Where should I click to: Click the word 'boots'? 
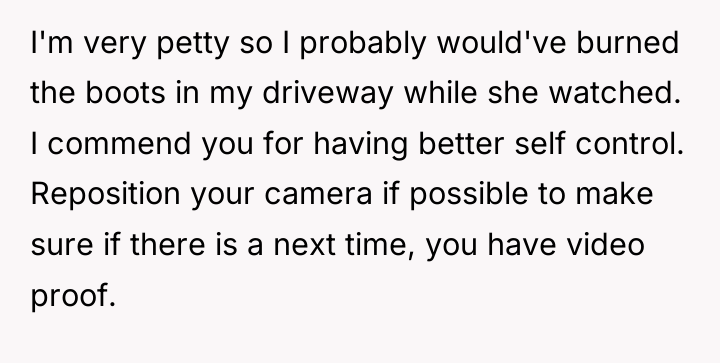coord(125,93)
